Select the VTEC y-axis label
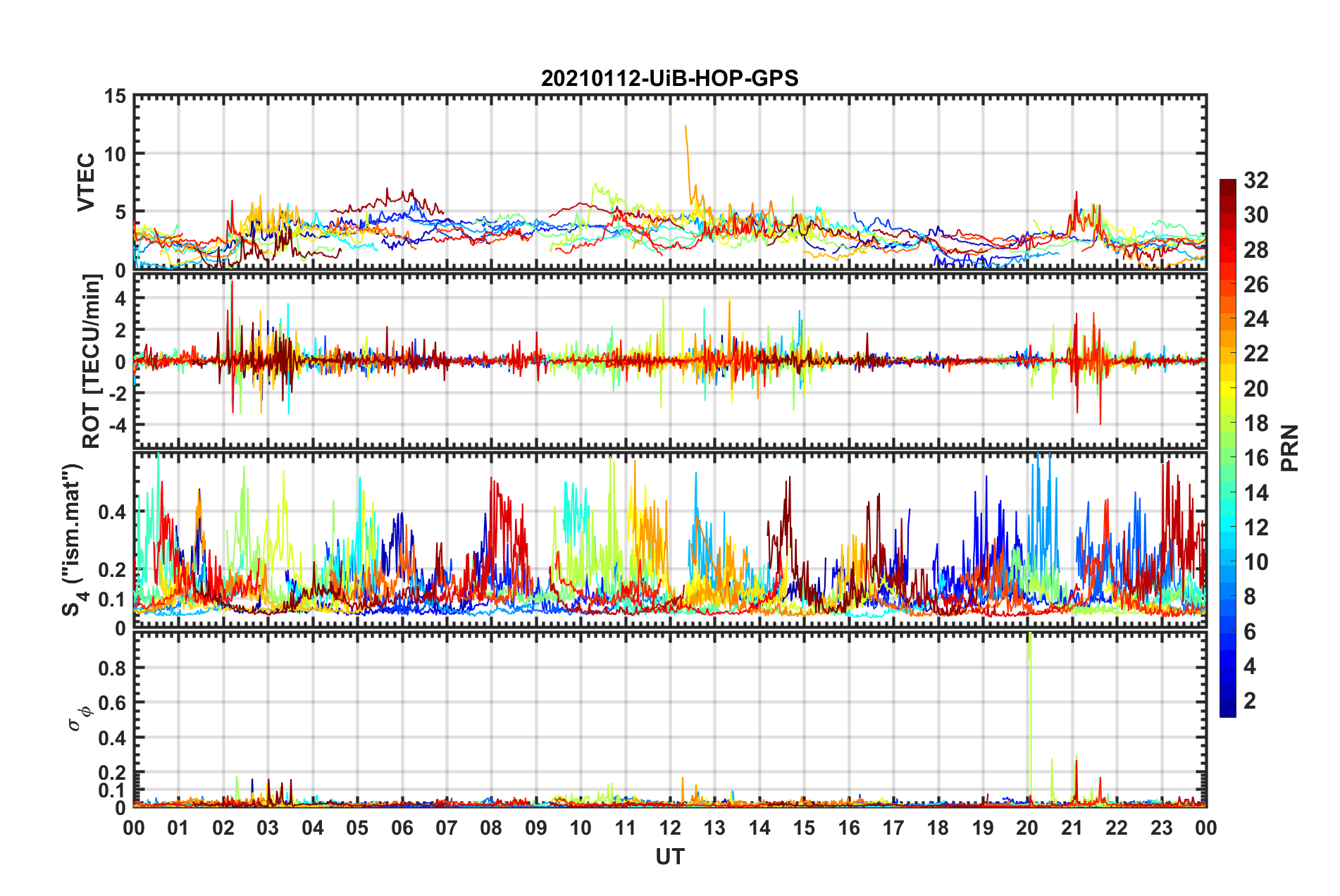 click(86, 182)
